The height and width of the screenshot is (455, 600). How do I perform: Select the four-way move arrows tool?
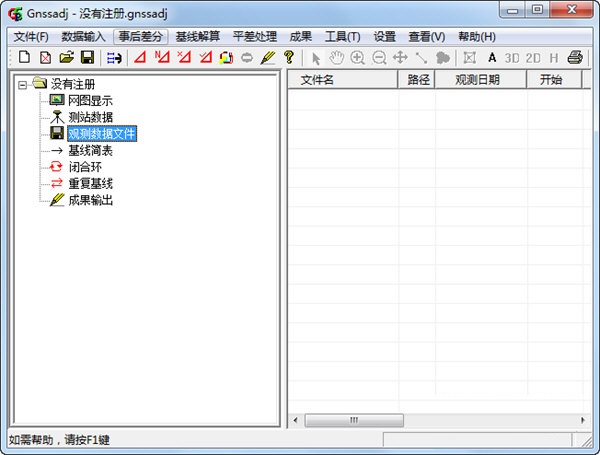tap(400, 58)
